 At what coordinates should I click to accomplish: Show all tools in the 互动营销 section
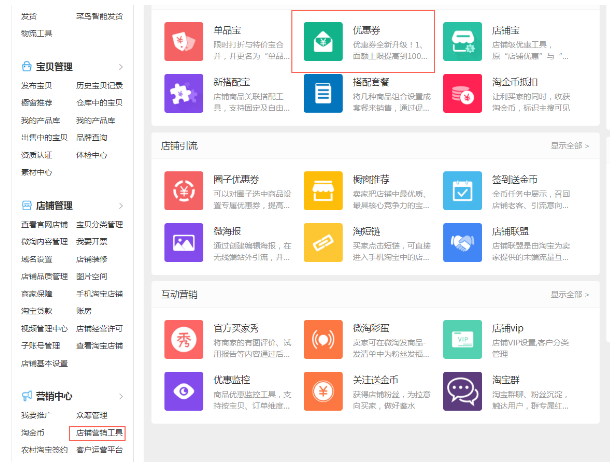pos(570,295)
